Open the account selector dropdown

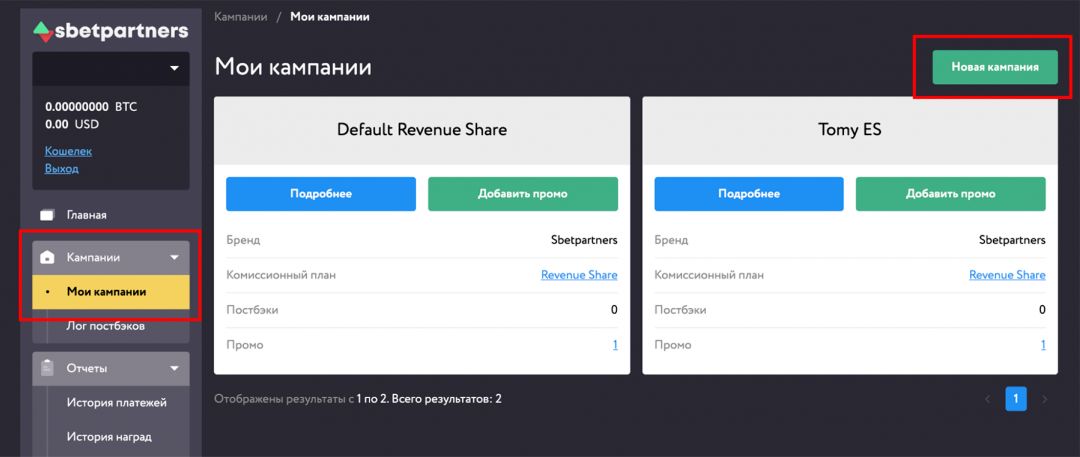click(111, 68)
